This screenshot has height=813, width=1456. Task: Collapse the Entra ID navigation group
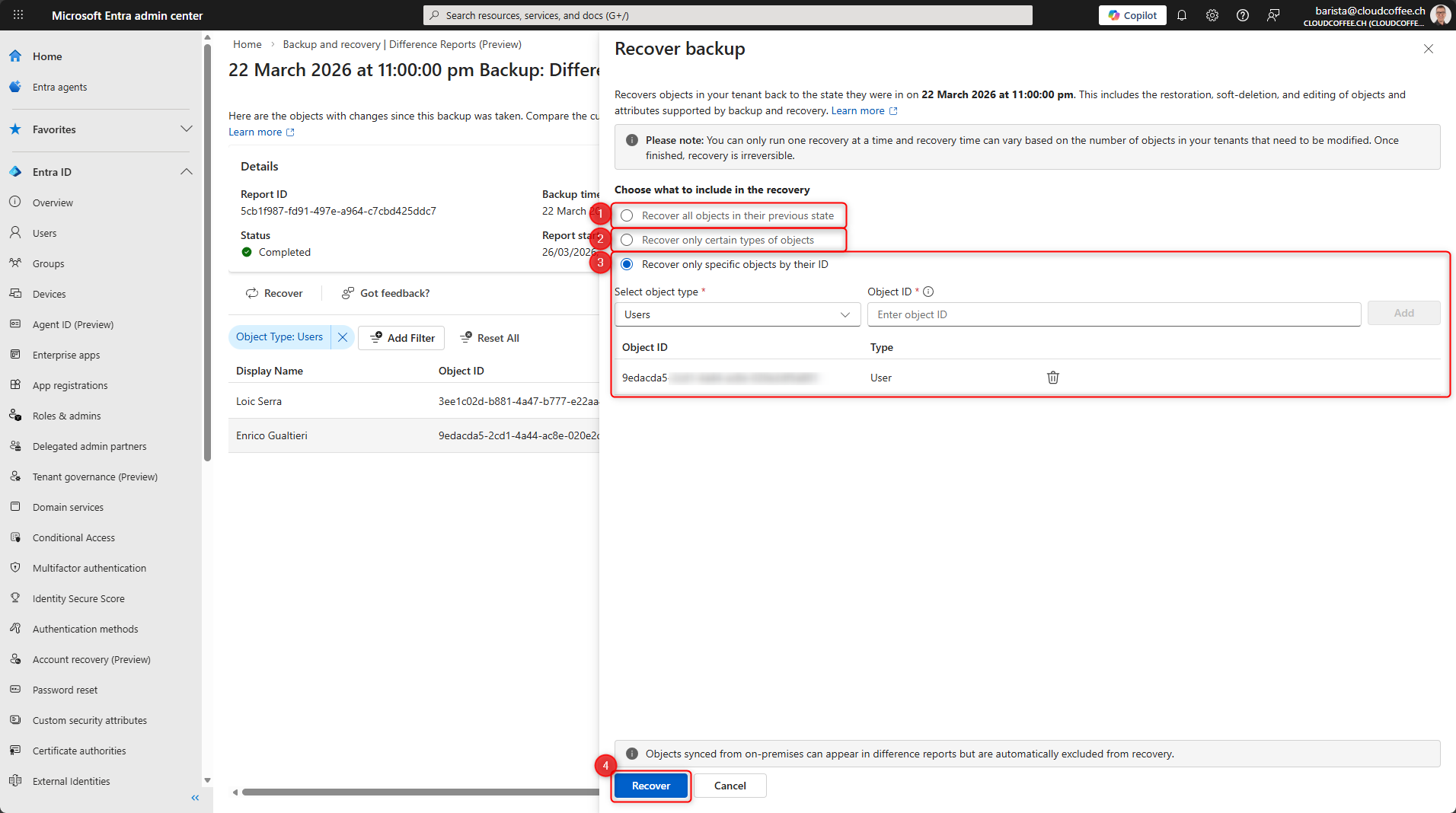pyautogui.click(x=186, y=172)
